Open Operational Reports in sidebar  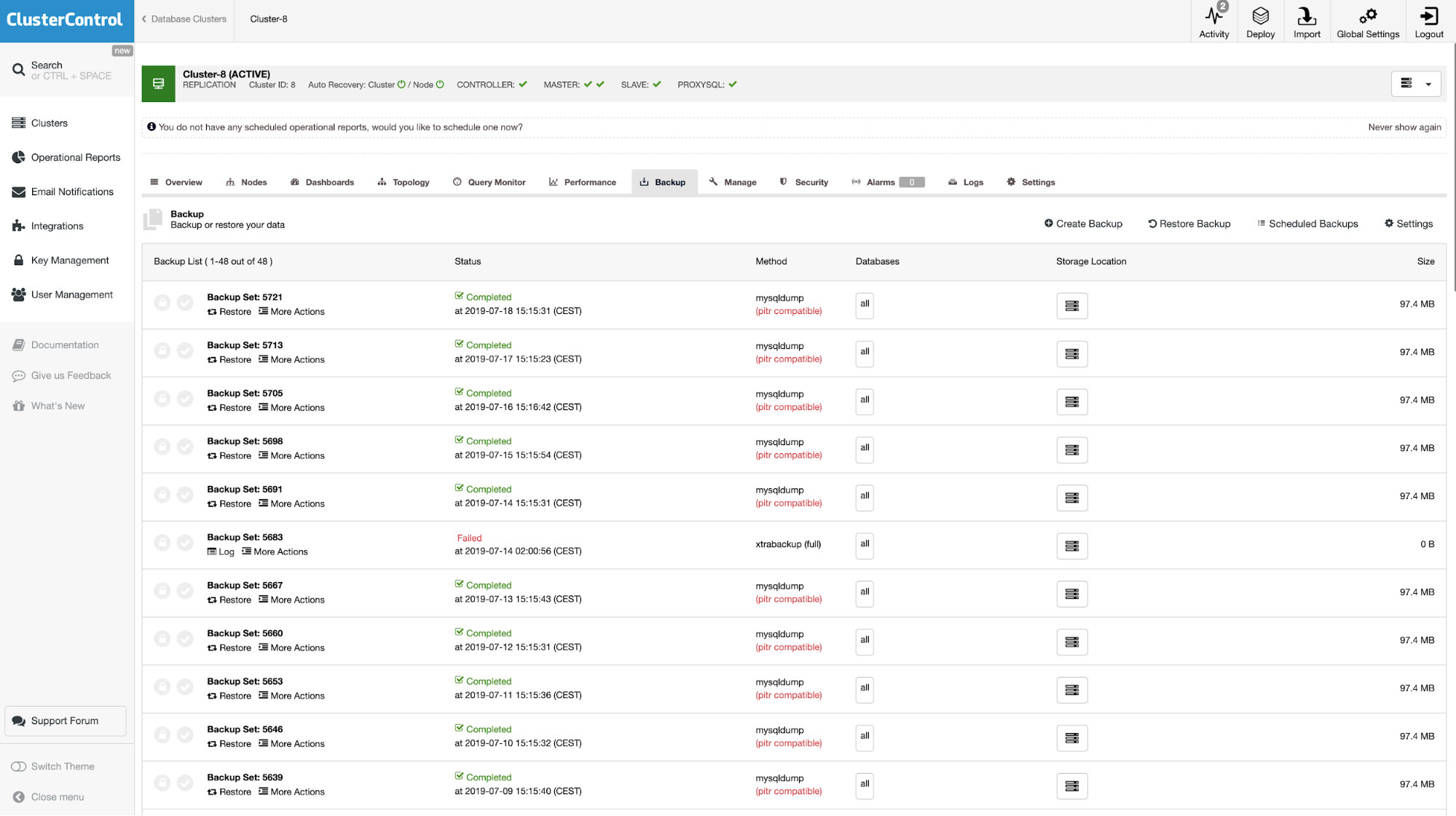[67, 157]
